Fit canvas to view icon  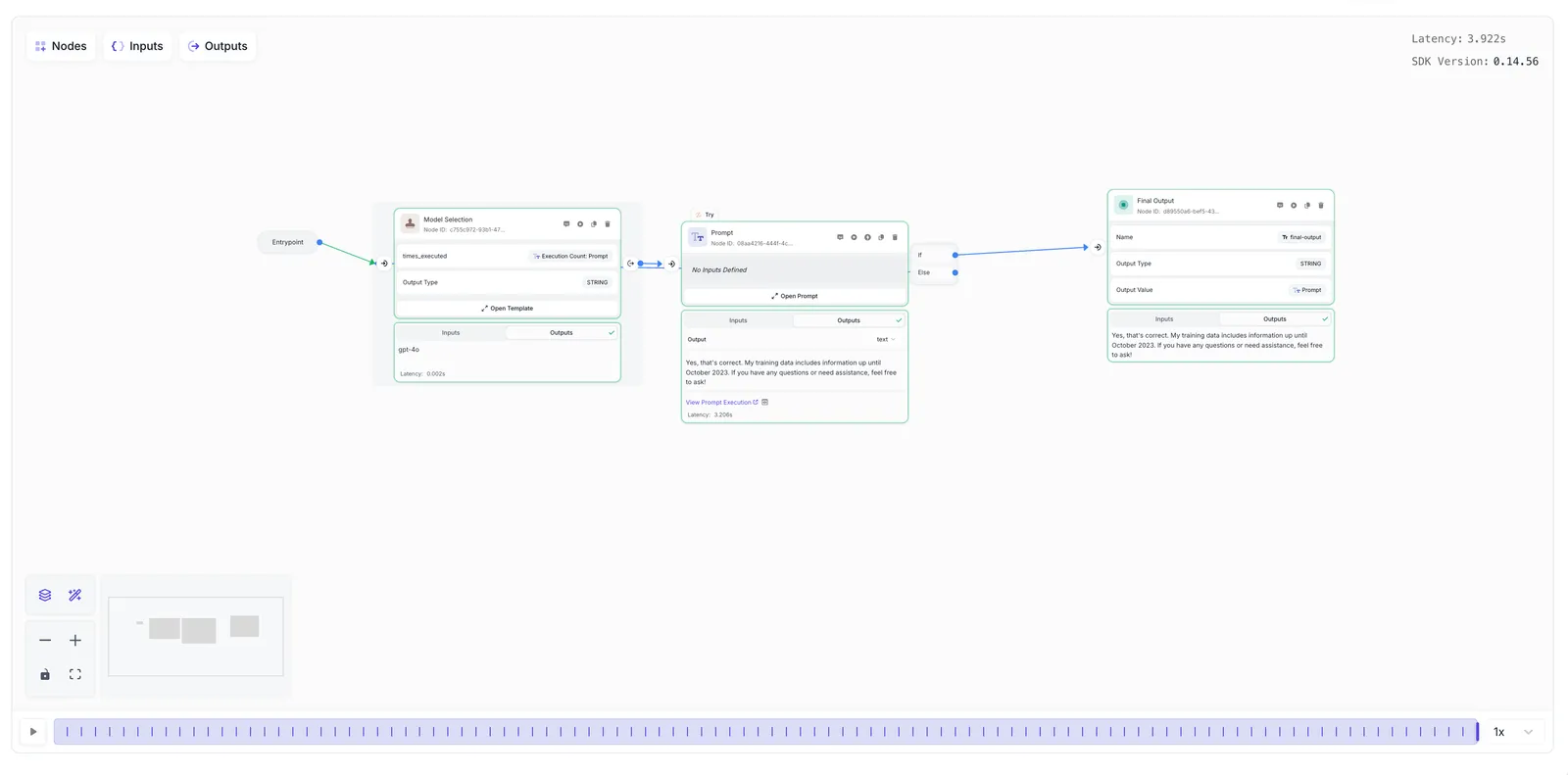point(75,674)
